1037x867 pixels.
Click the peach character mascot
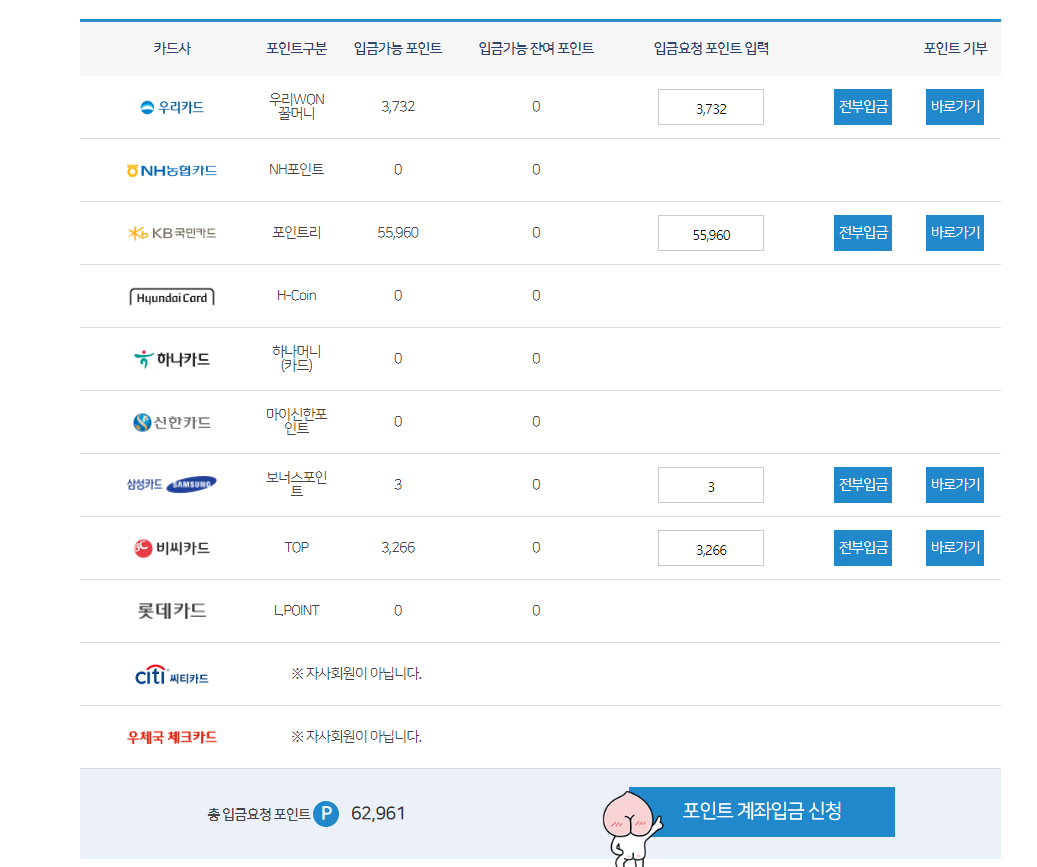(x=632, y=829)
